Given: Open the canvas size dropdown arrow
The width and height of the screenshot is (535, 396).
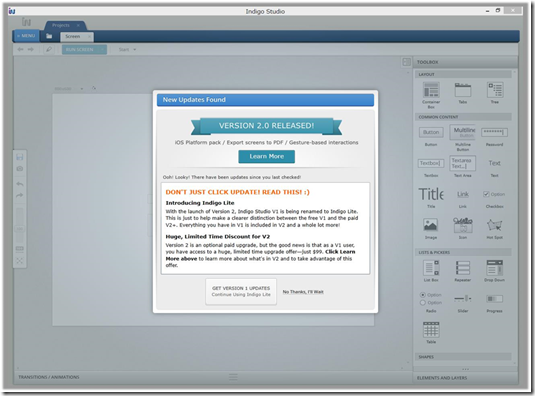Looking at the screenshot, I should coord(82,89).
